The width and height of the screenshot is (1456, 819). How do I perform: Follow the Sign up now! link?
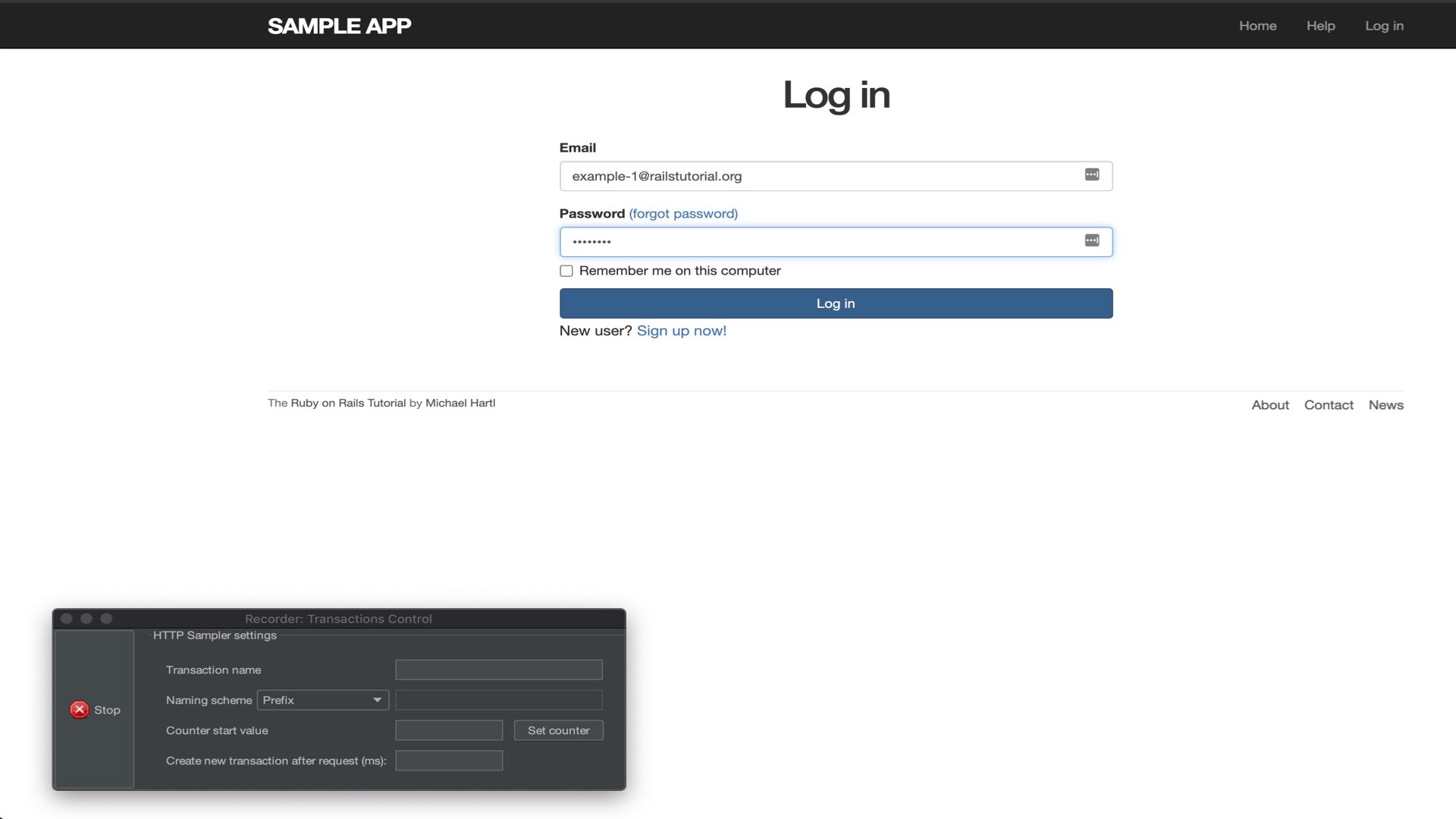(x=681, y=331)
